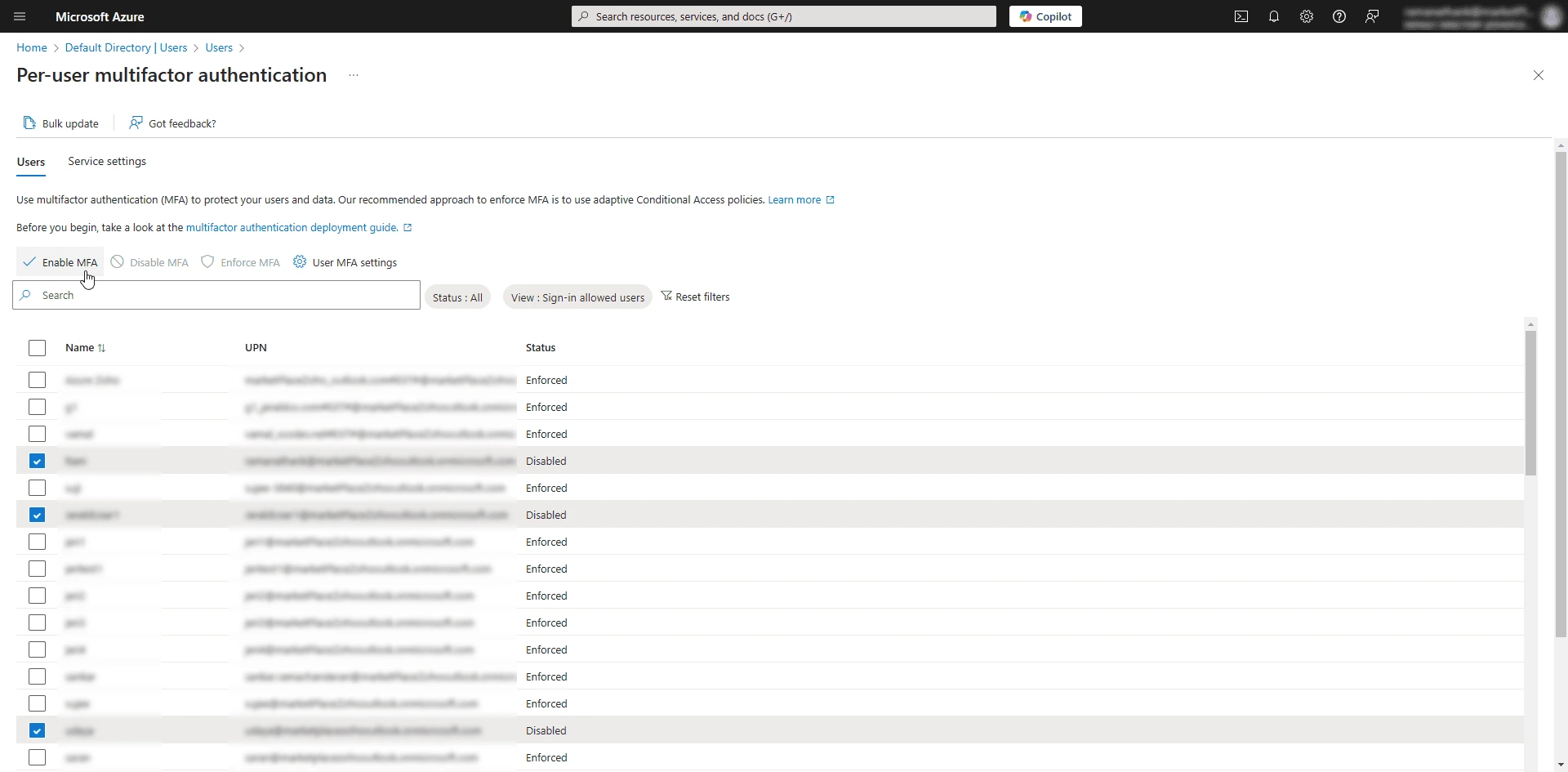1568x772 pixels.
Task: Open portal settings gear
Action: pyautogui.click(x=1306, y=16)
